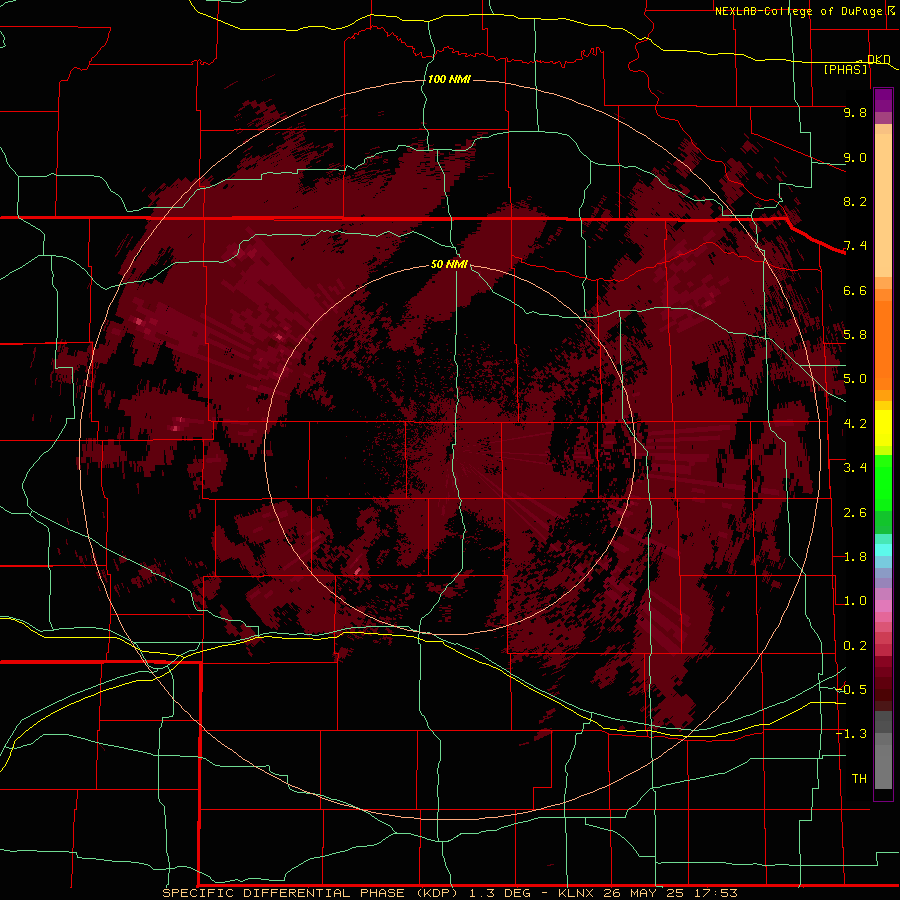Image resolution: width=900 pixels, height=900 pixels.
Task: Click the -0.5 scale value
Action: [x=851, y=690]
